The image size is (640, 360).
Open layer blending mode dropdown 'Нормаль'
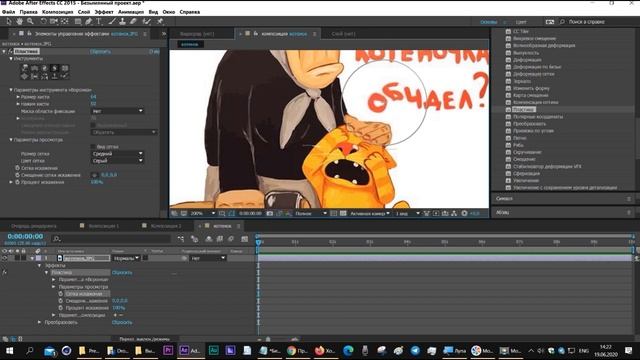pos(126,258)
